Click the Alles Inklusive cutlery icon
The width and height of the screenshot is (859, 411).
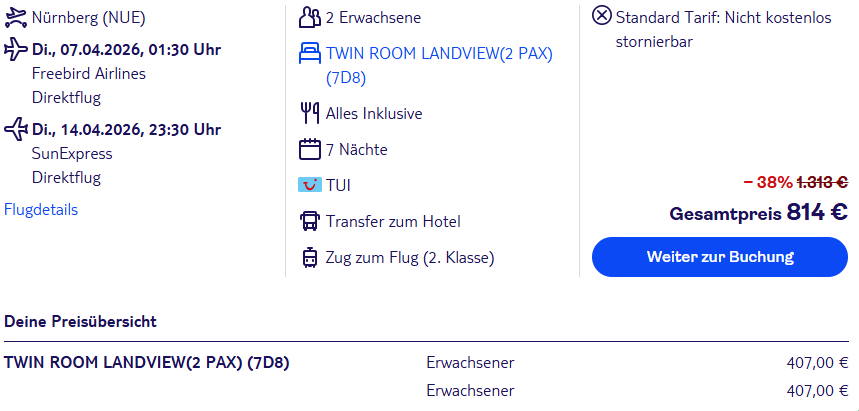(x=309, y=113)
